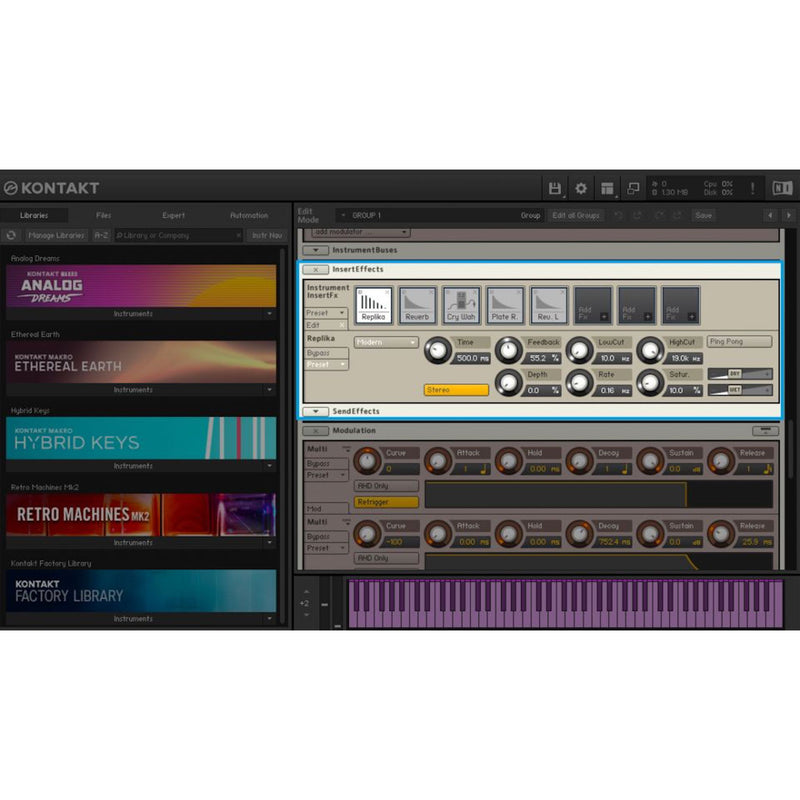Open the Automation tab
The height and width of the screenshot is (800, 800).
pyautogui.click(x=248, y=214)
